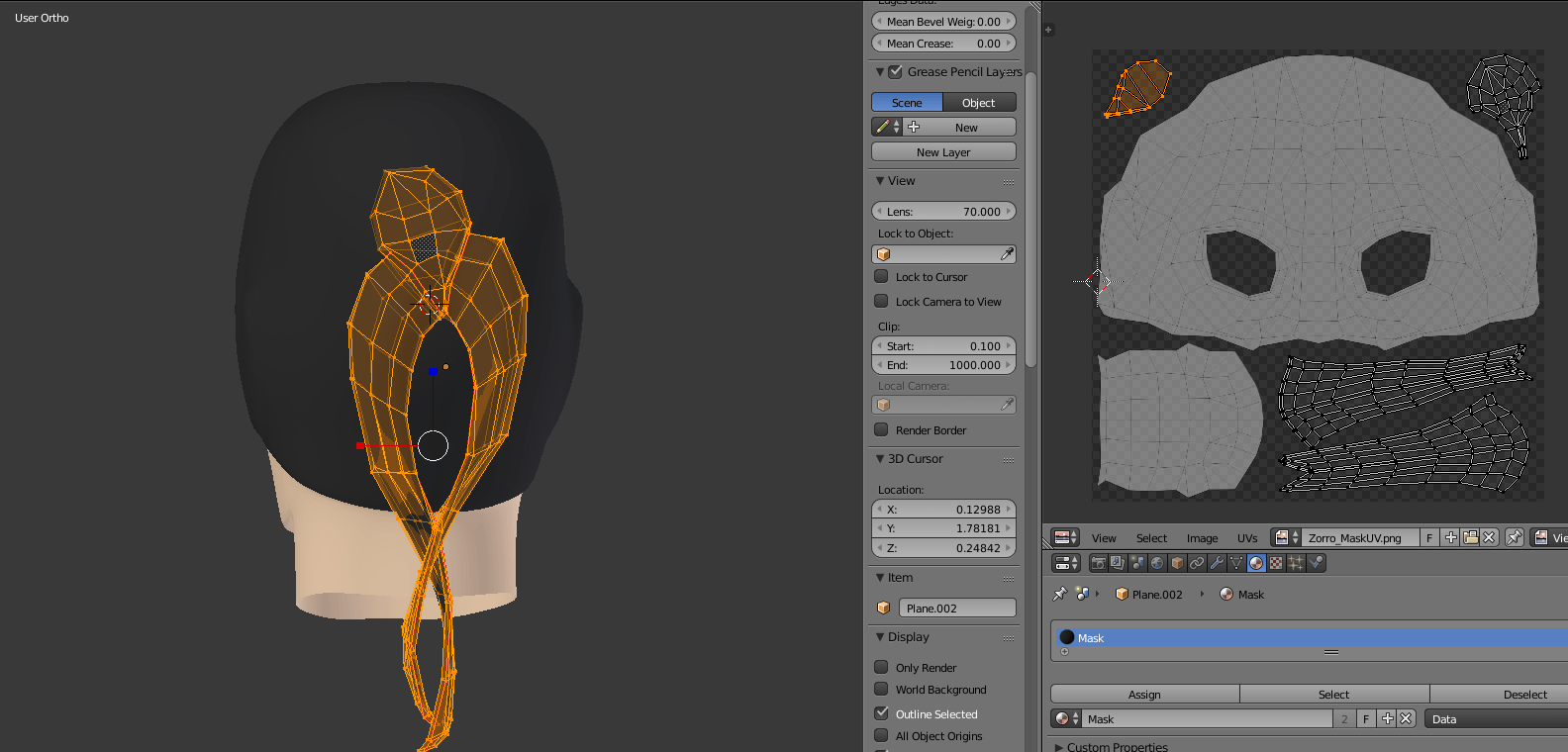Open the Render properties camera tab

pos(1098,563)
